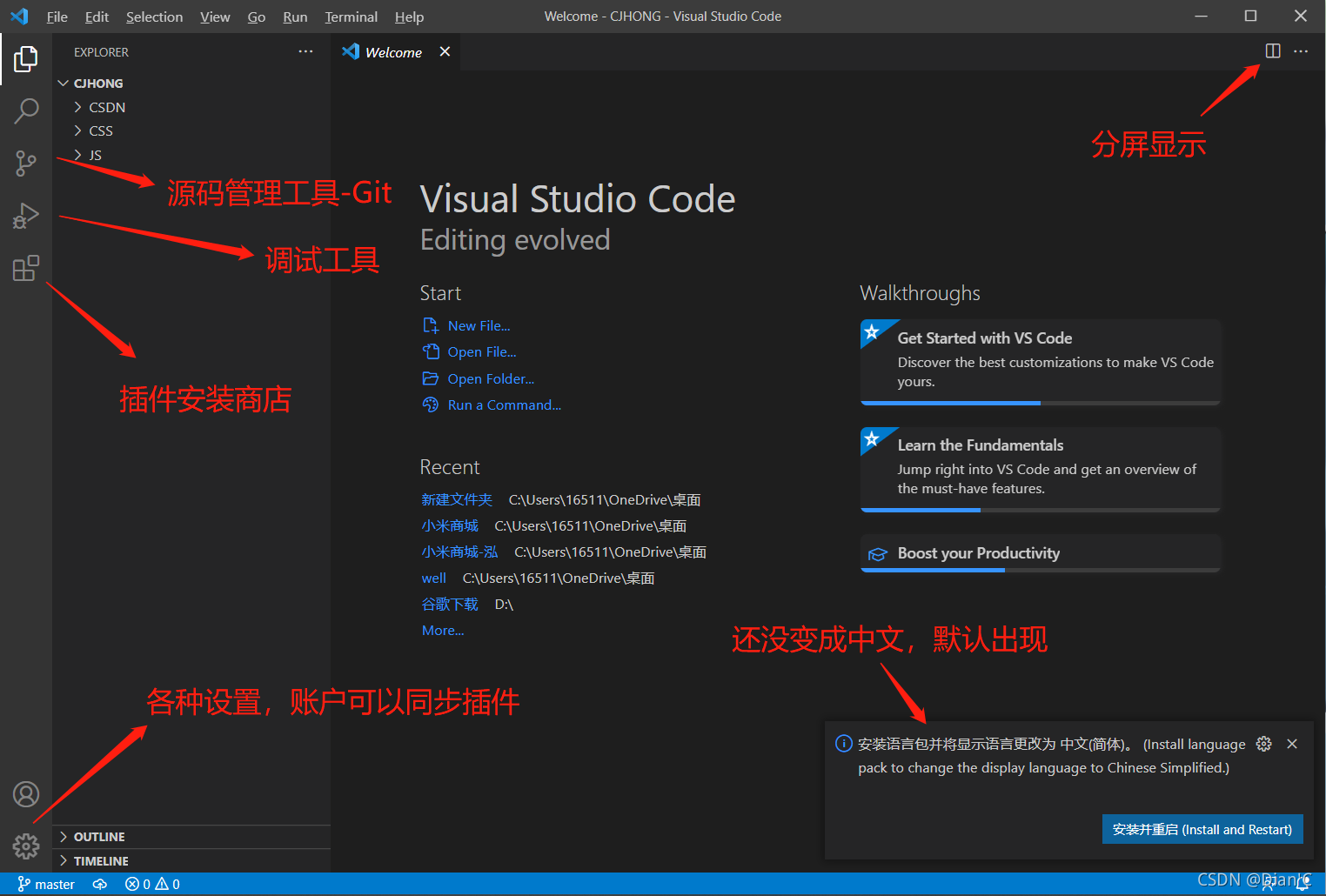Select the Welcome editor tab
The image size is (1326, 896).
pos(396,52)
